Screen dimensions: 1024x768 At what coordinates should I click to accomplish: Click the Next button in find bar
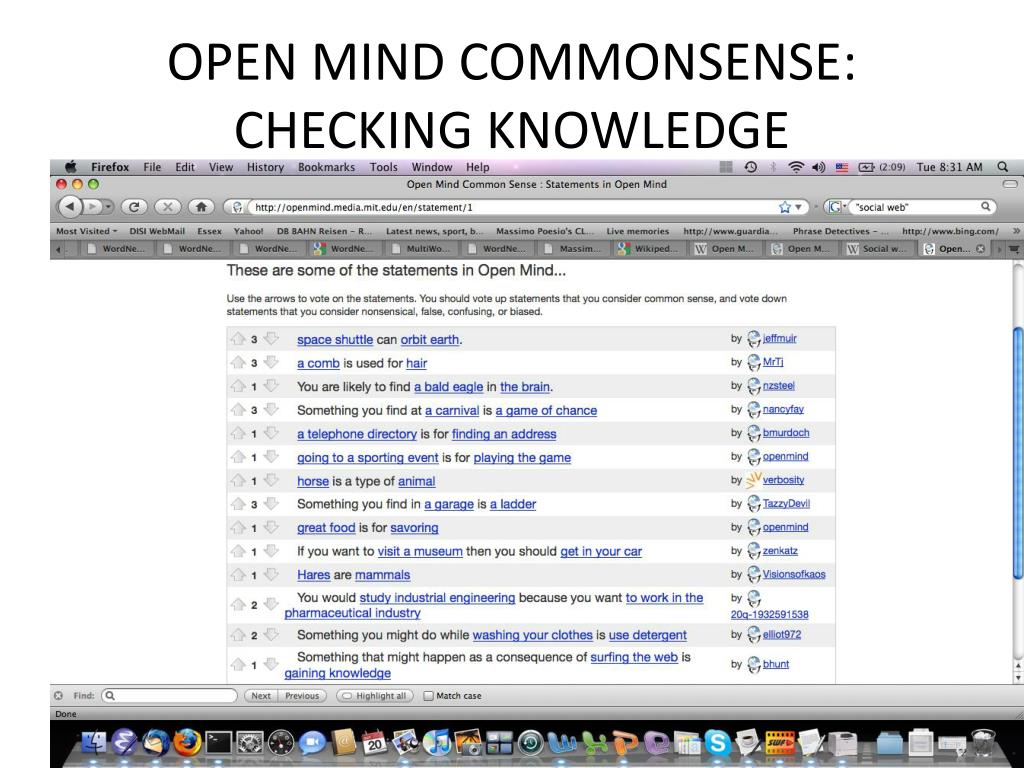click(261, 696)
